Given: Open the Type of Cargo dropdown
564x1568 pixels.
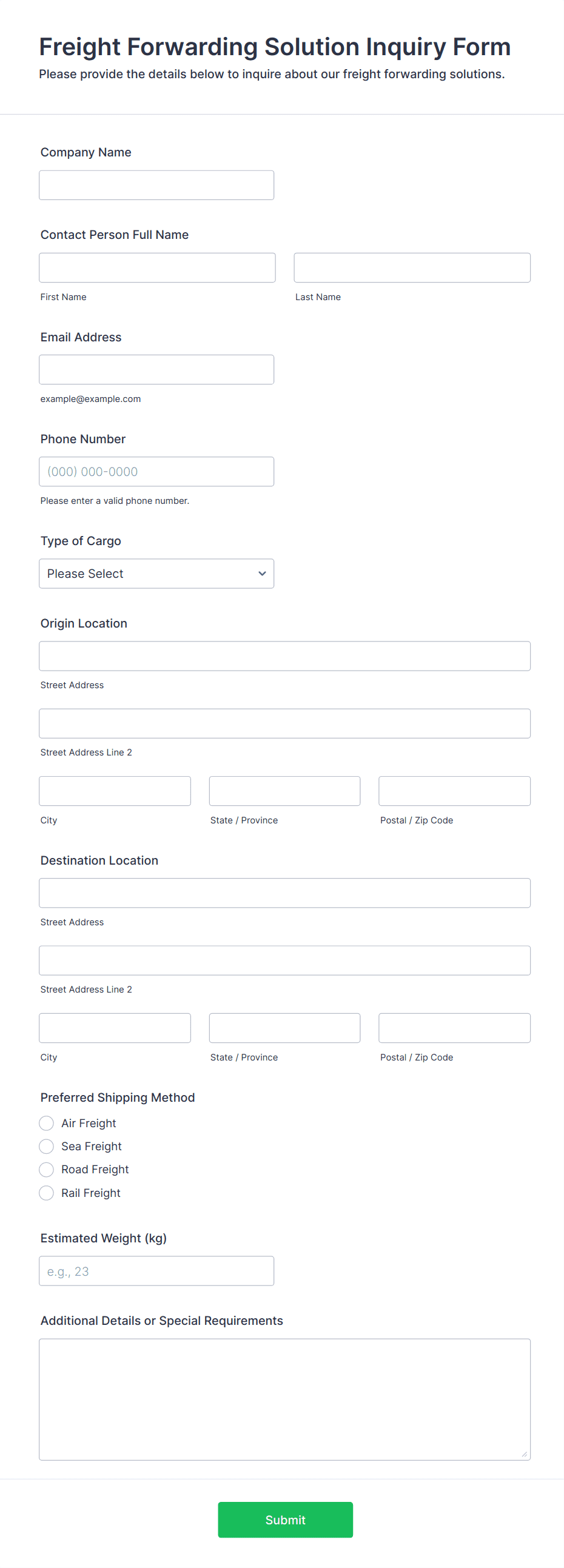Looking at the screenshot, I should pos(156,574).
